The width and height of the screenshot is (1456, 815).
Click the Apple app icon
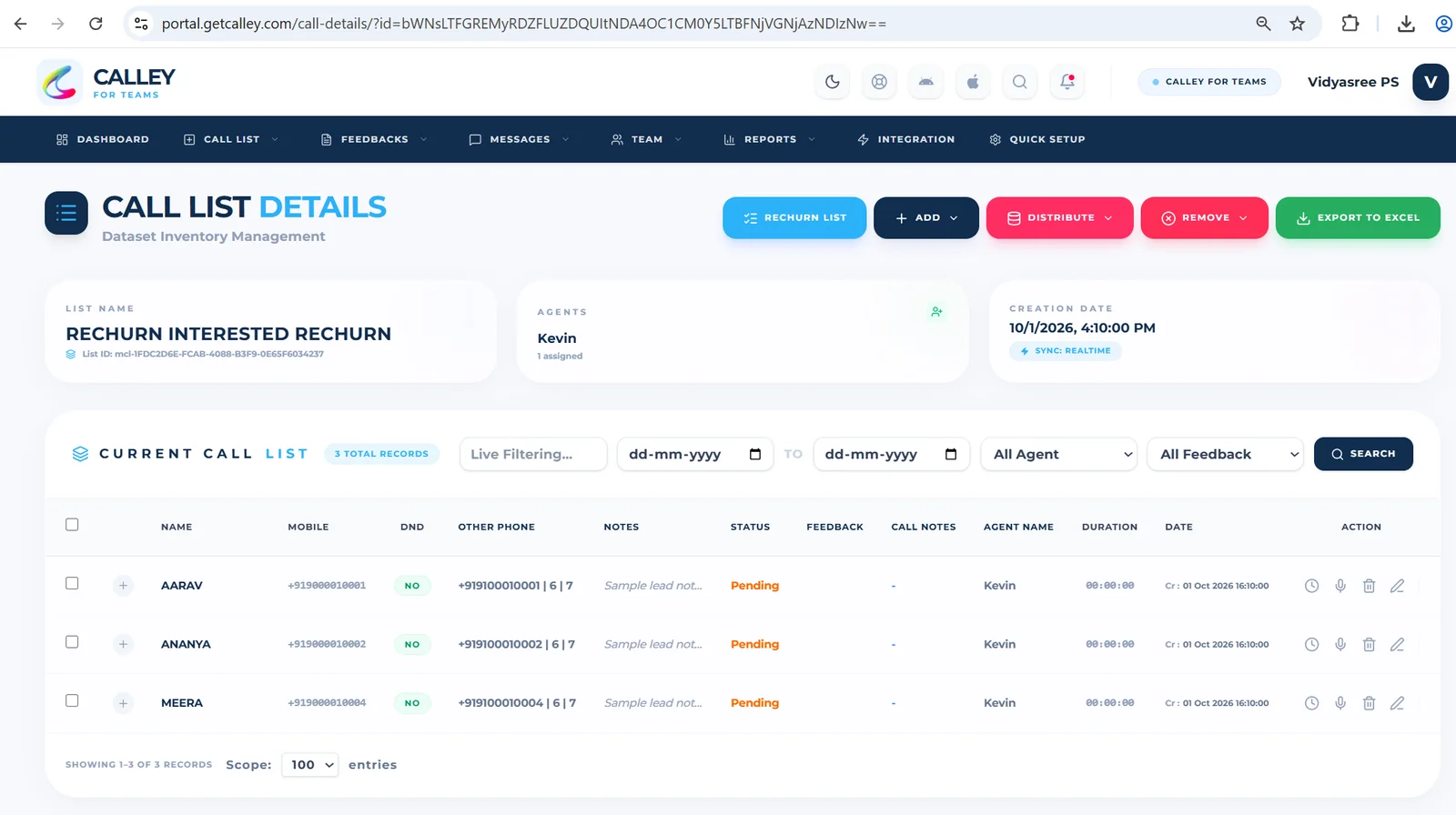(x=973, y=82)
